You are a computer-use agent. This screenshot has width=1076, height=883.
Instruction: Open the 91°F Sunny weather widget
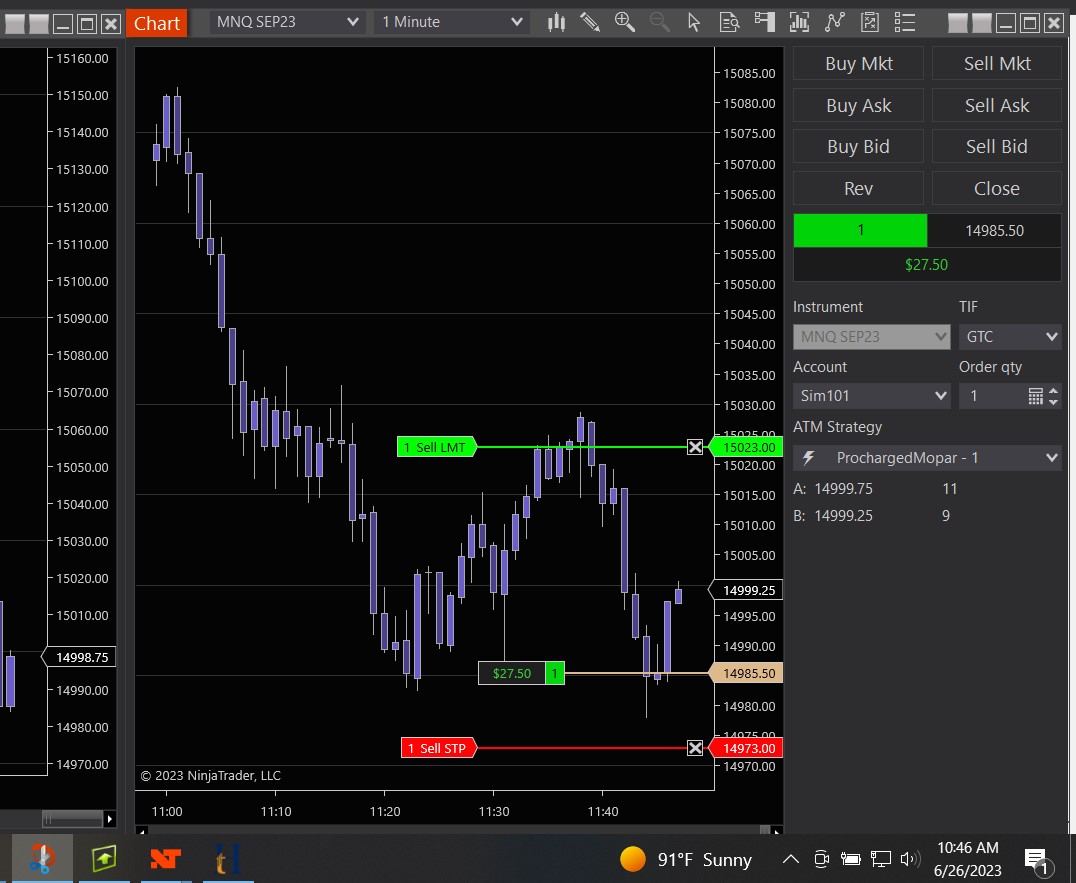pyautogui.click(x=686, y=858)
